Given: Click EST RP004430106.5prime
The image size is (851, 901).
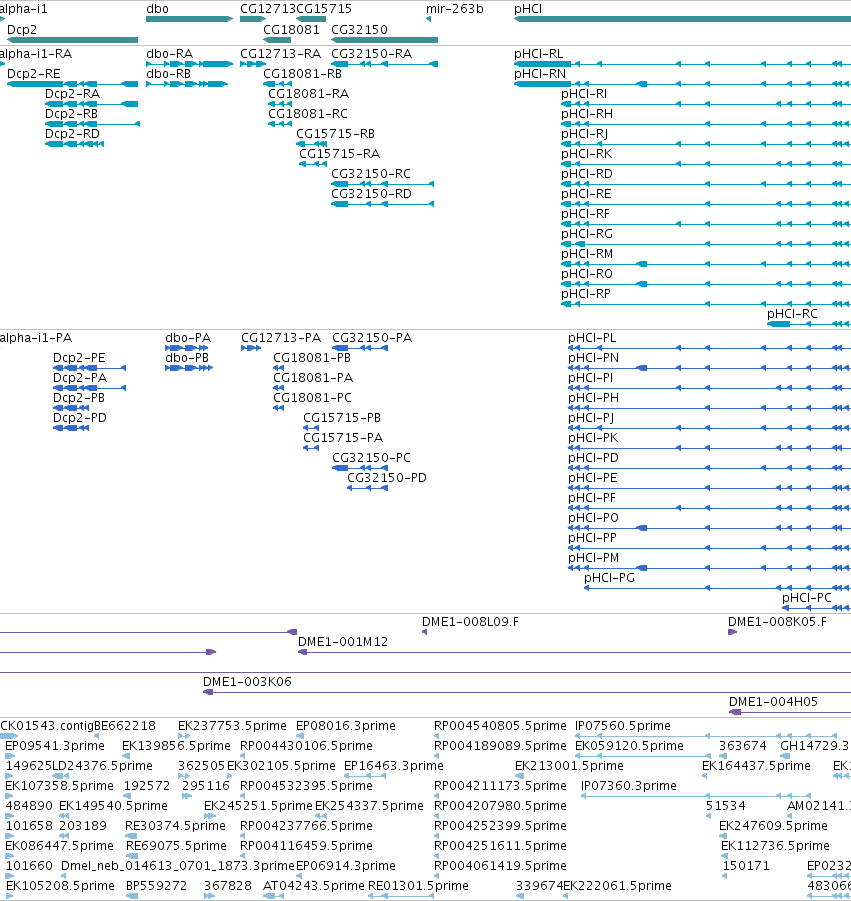Looking at the screenshot, I should click(306, 746).
